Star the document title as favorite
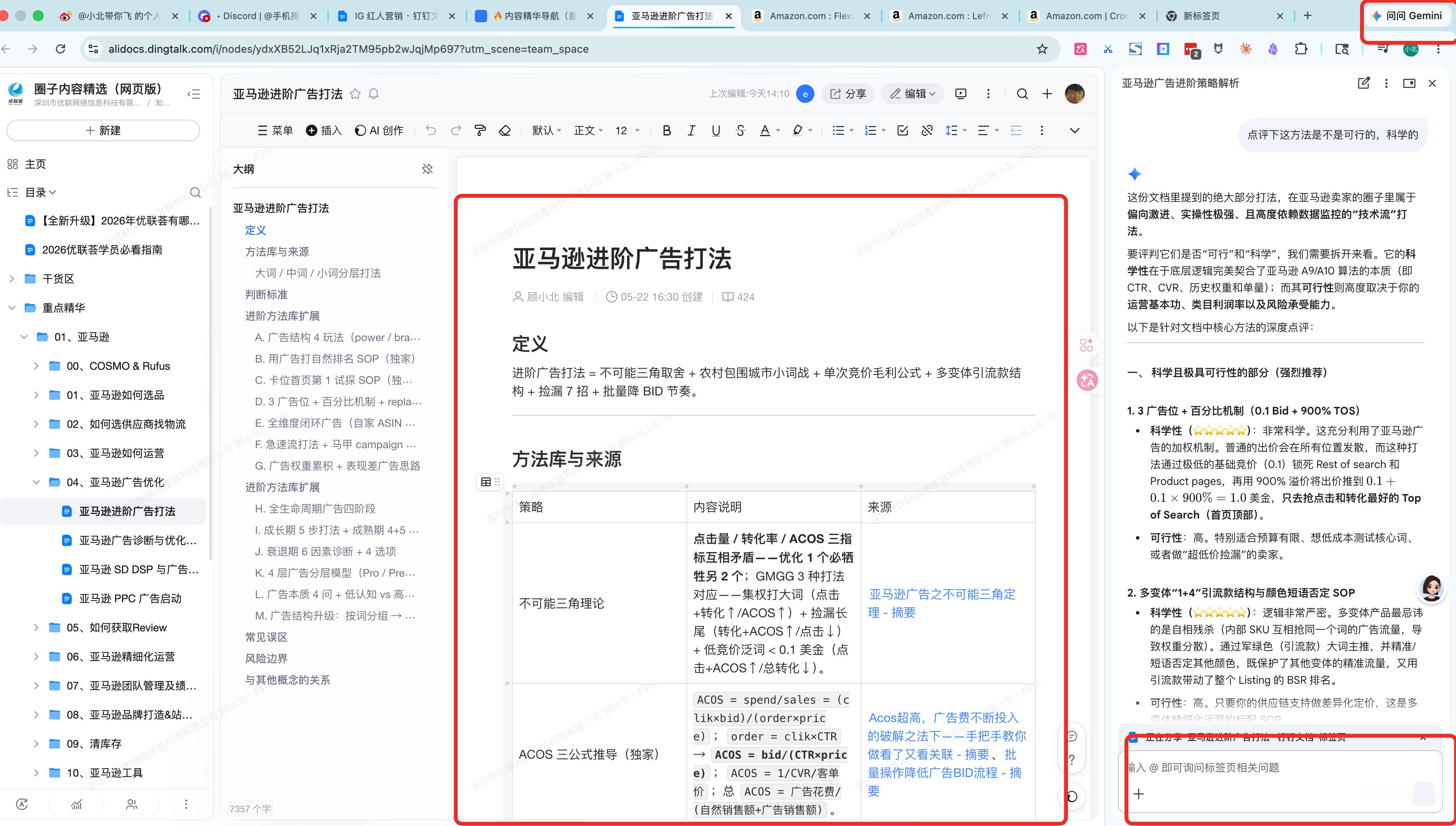The image size is (1456, 826). (355, 94)
